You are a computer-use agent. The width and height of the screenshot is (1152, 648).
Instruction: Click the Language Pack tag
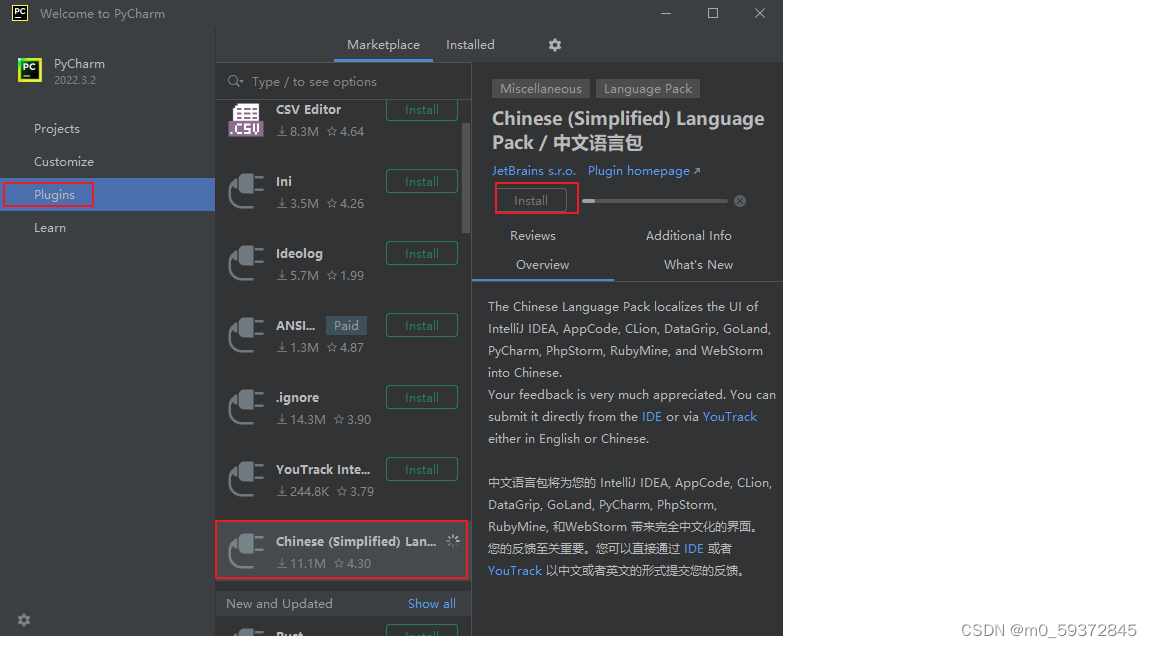click(648, 89)
